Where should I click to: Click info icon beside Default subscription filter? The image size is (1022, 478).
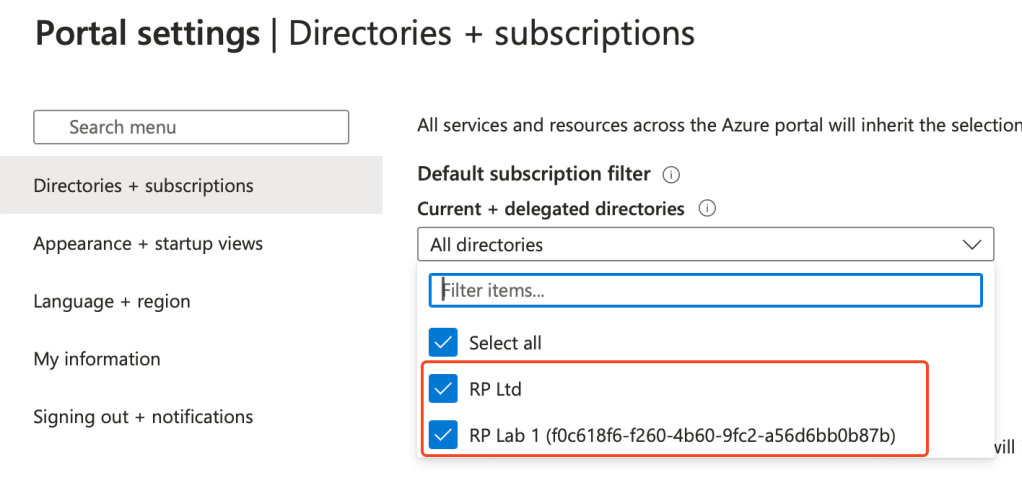(x=672, y=175)
